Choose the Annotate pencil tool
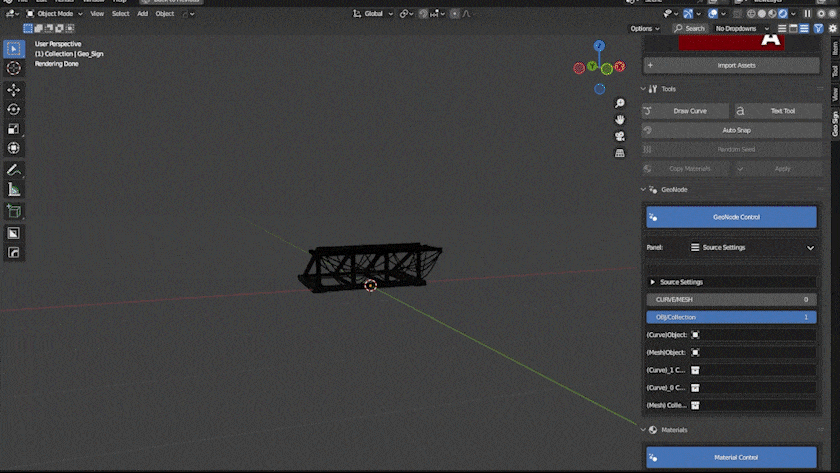 pos(14,170)
